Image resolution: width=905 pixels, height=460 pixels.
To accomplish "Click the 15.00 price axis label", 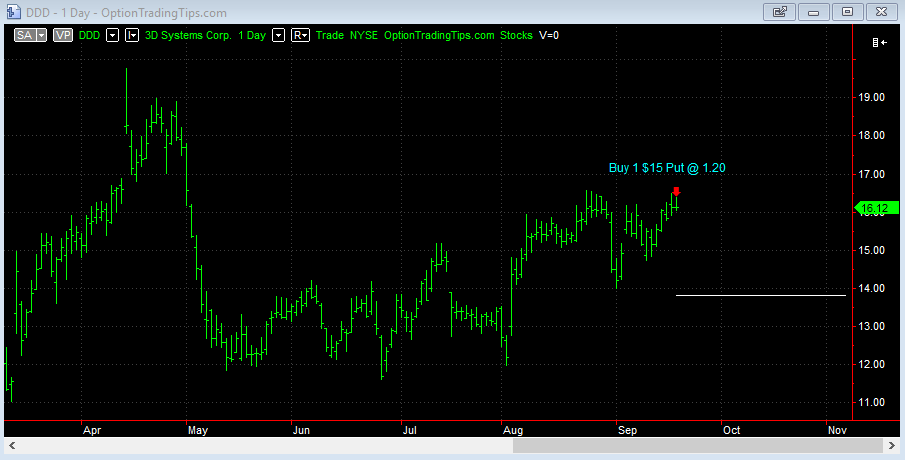I will [872, 250].
